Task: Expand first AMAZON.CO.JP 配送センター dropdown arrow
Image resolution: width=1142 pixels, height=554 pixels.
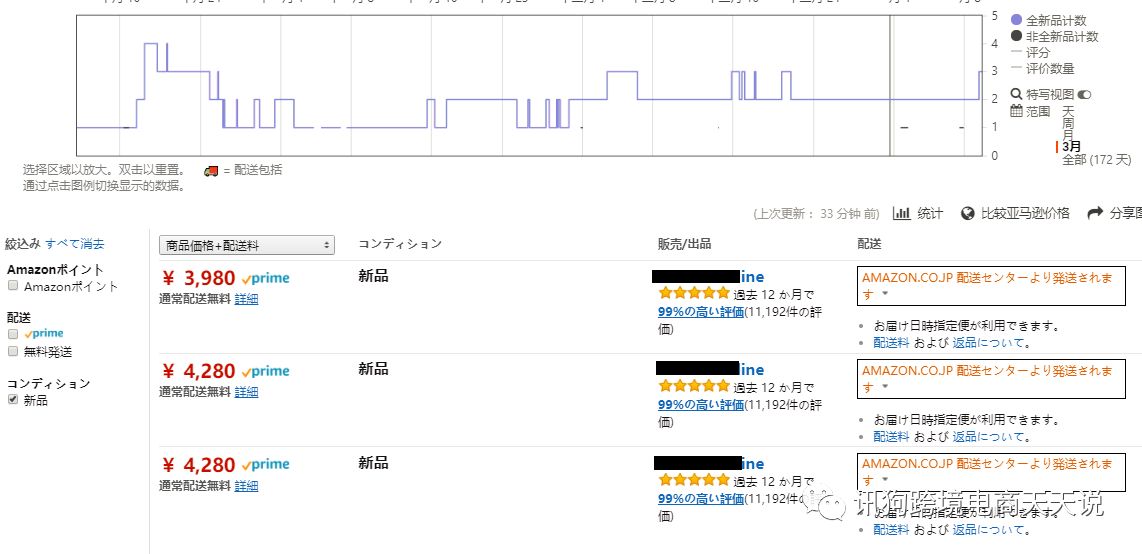Action: click(885, 294)
